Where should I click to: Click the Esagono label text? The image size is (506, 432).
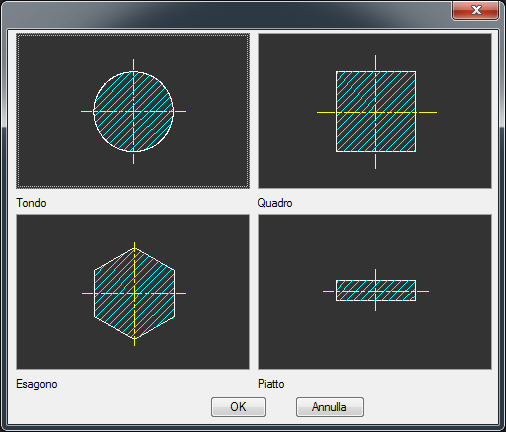click(x=37, y=384)
